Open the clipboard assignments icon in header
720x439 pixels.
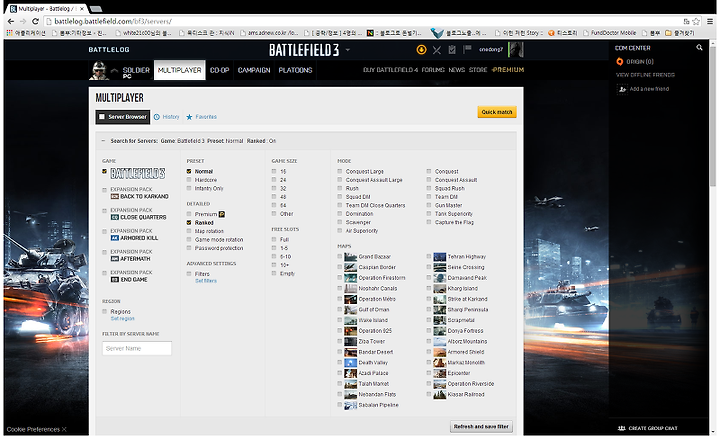click(x=452, y=49)
